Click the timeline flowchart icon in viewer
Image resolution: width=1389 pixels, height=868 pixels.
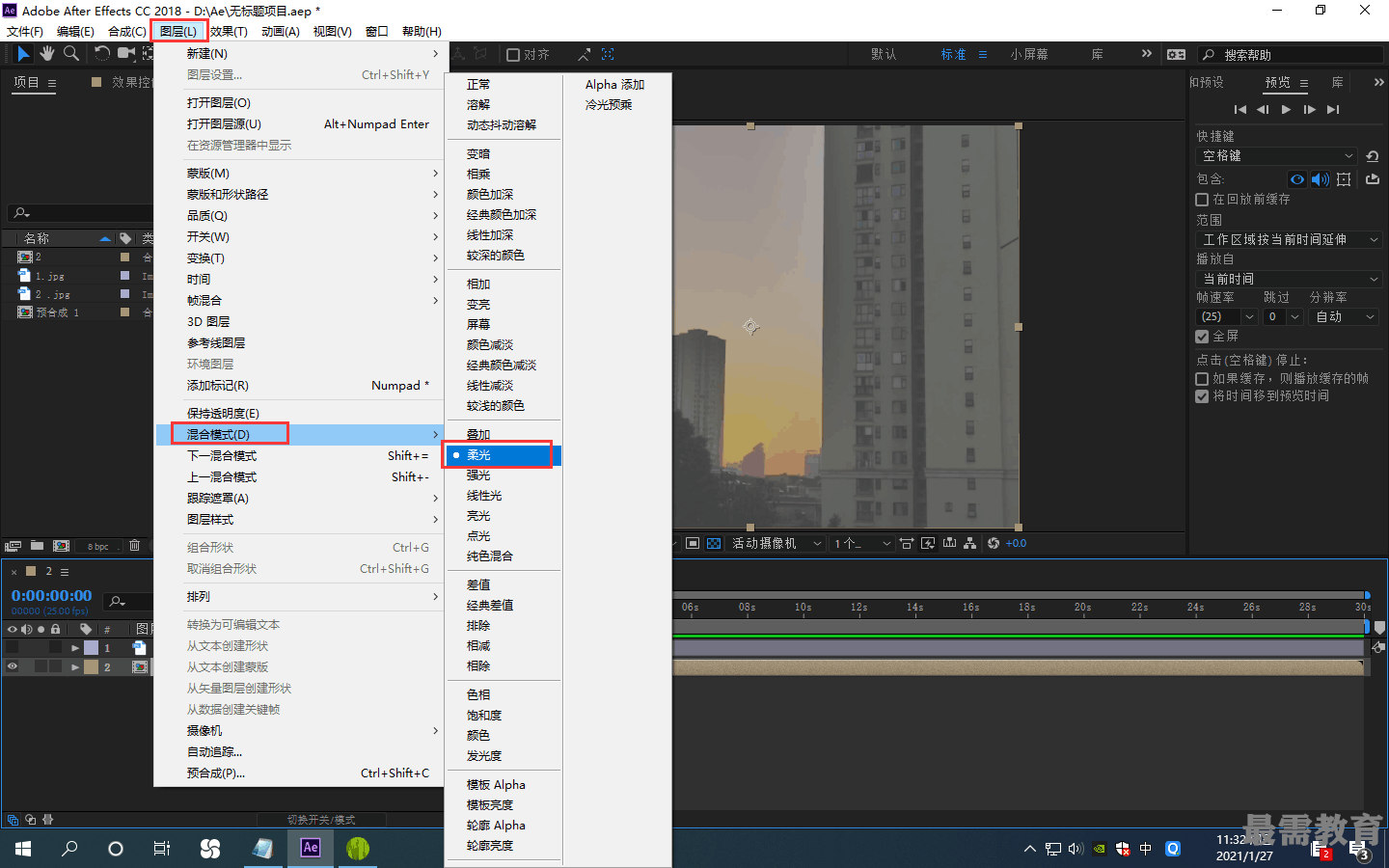tap(970, 543)
